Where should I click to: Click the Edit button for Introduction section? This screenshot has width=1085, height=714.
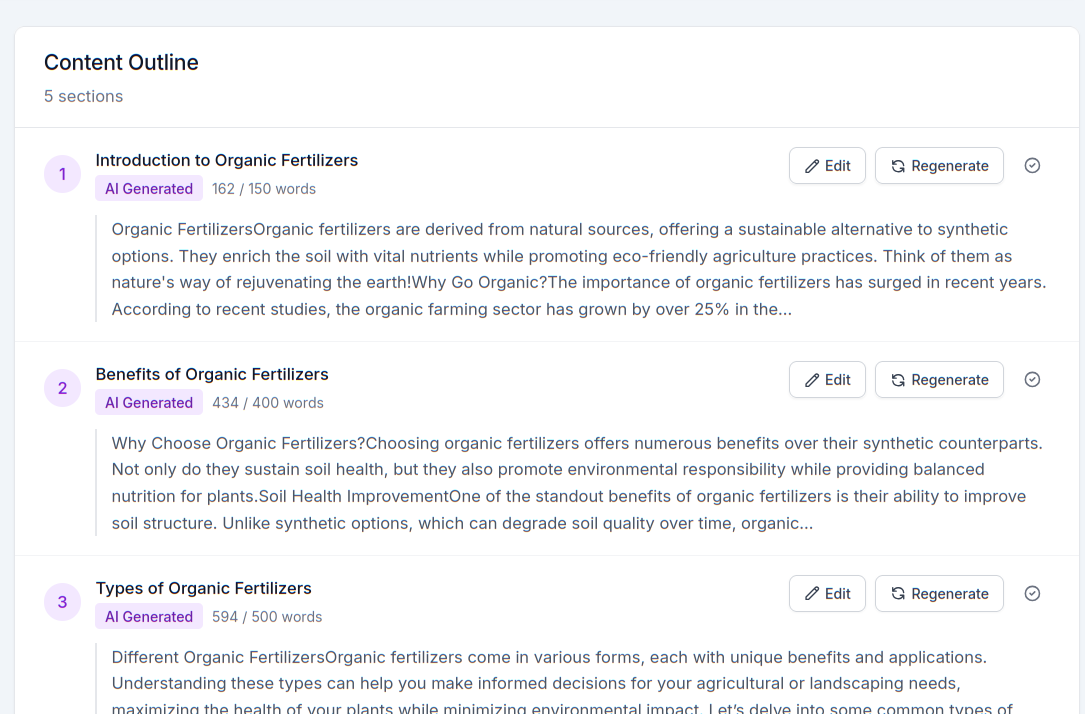click(827, 166)
